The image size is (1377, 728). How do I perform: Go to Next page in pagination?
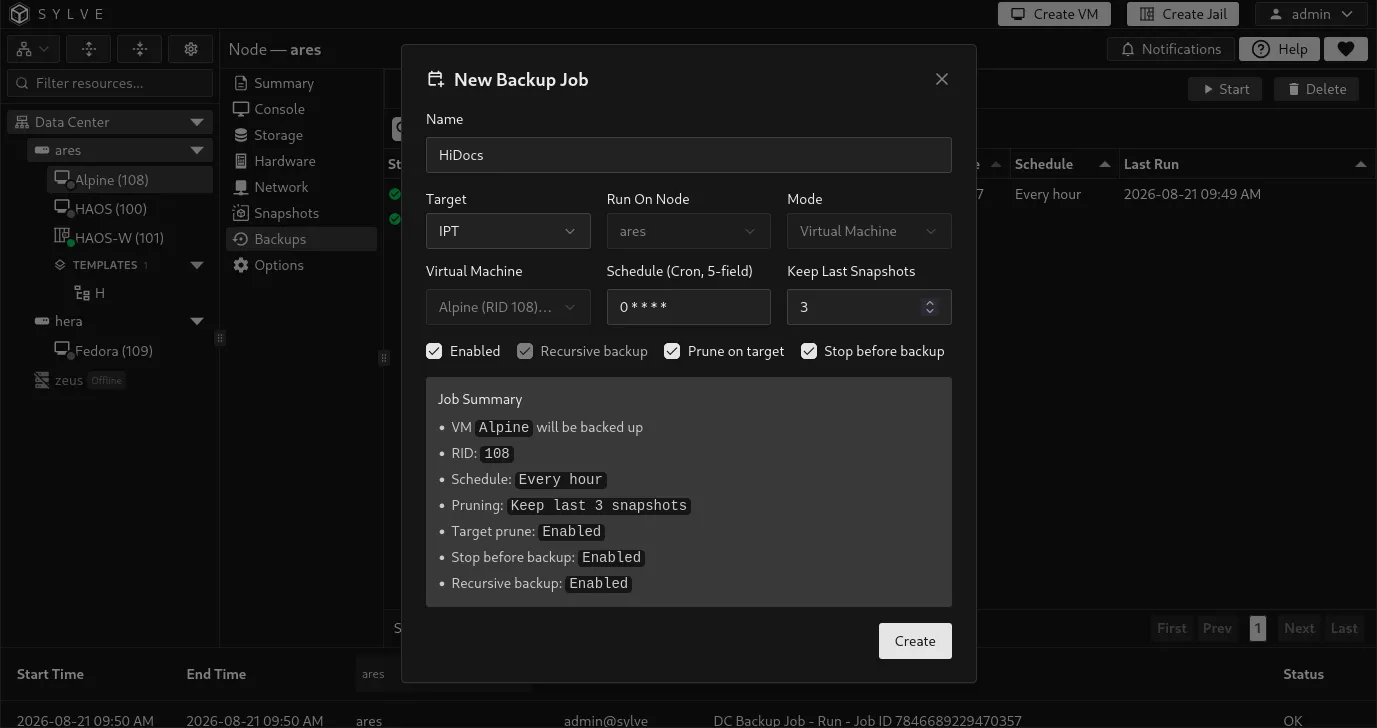(x=1299, y=628)
